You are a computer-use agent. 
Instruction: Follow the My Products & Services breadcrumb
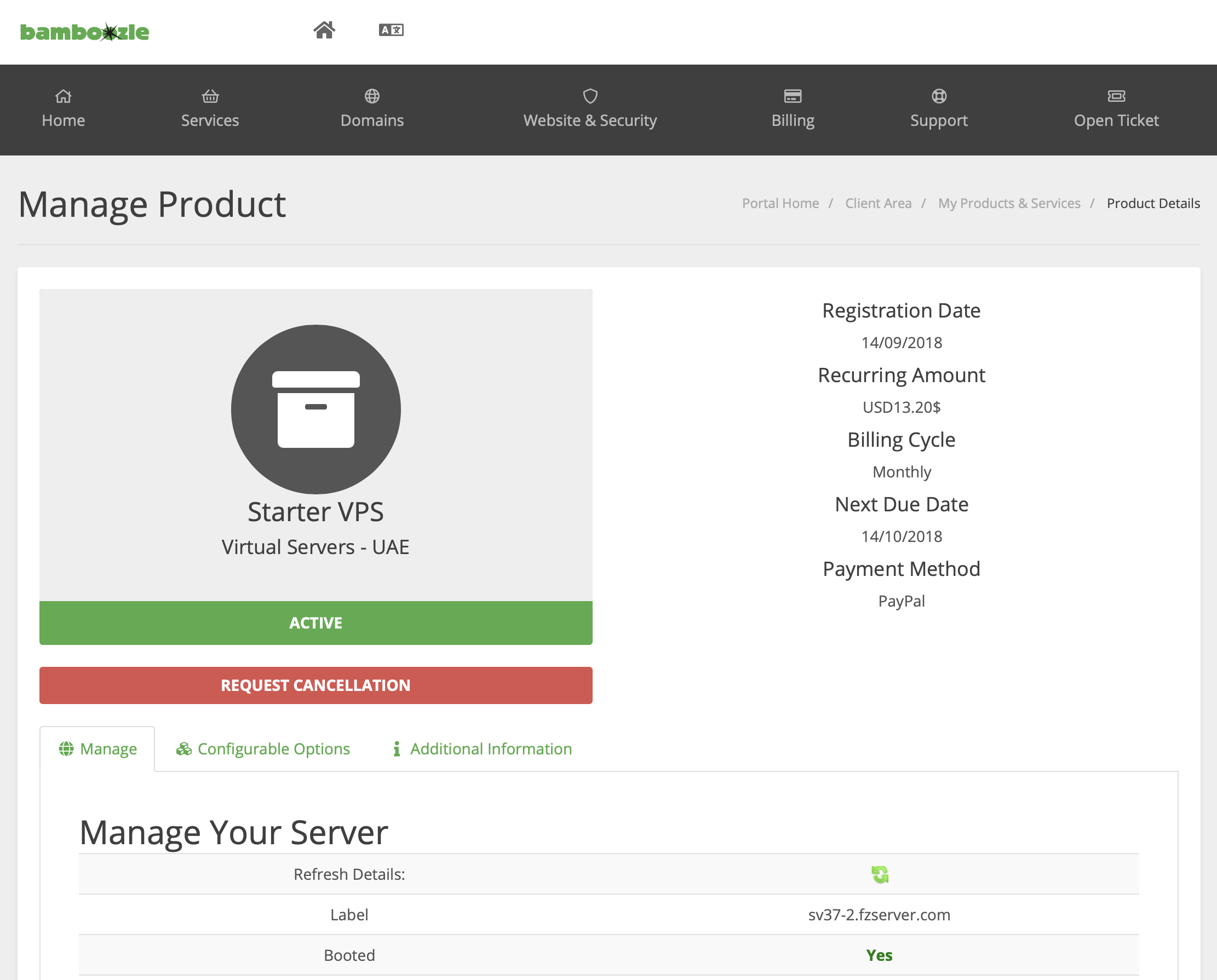pyautogui.click(x=1009, y=203)
